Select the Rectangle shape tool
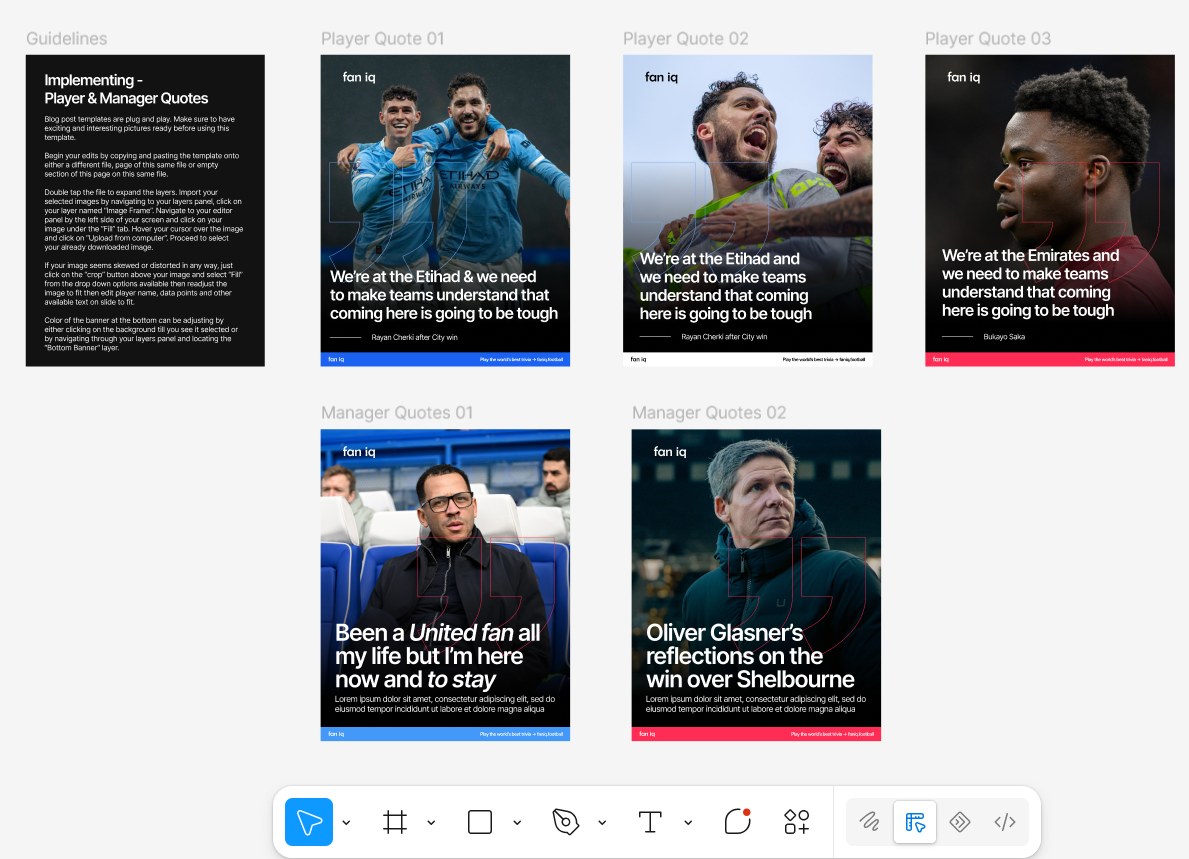Screen dimensions: 1189x859 (x=480, y=822)
